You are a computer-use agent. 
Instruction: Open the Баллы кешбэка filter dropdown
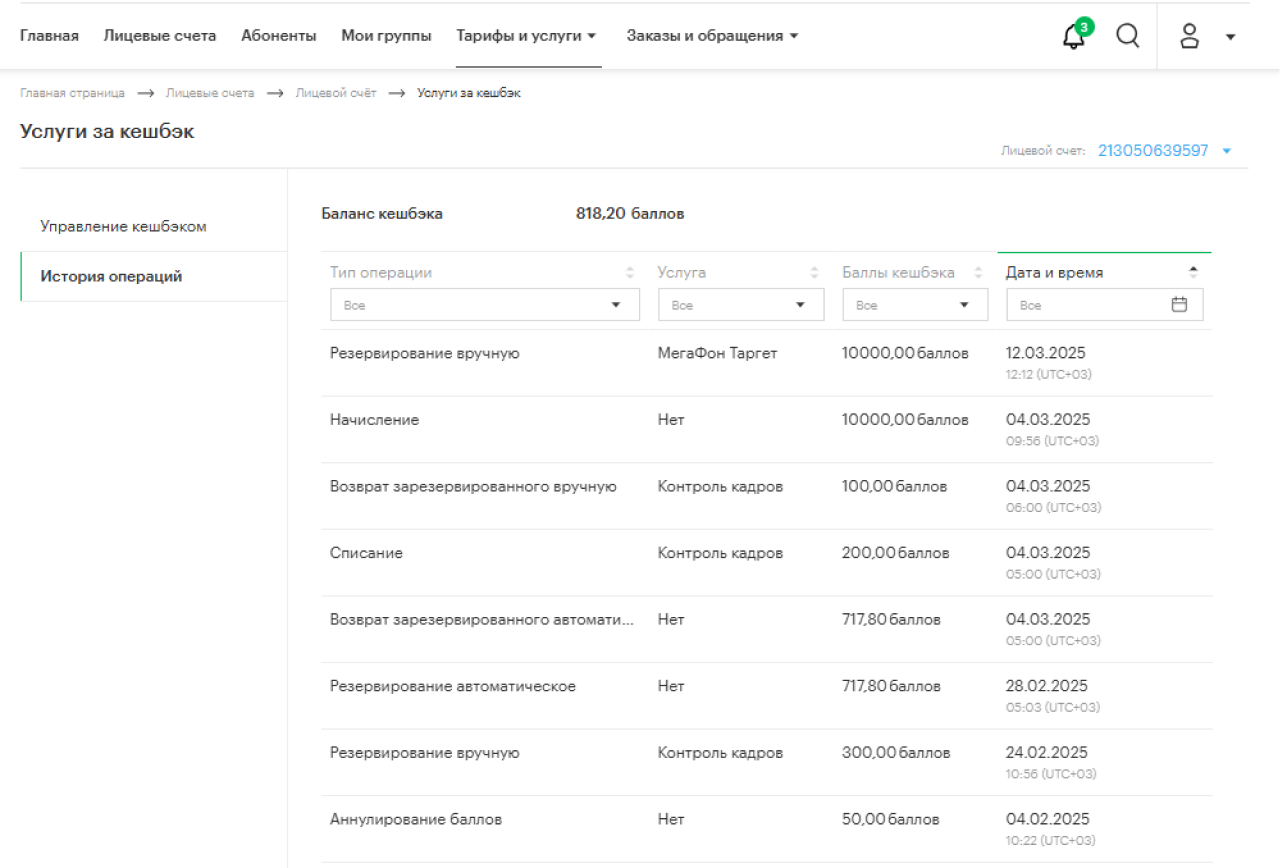pyautogui.click(x=915, y=305)
